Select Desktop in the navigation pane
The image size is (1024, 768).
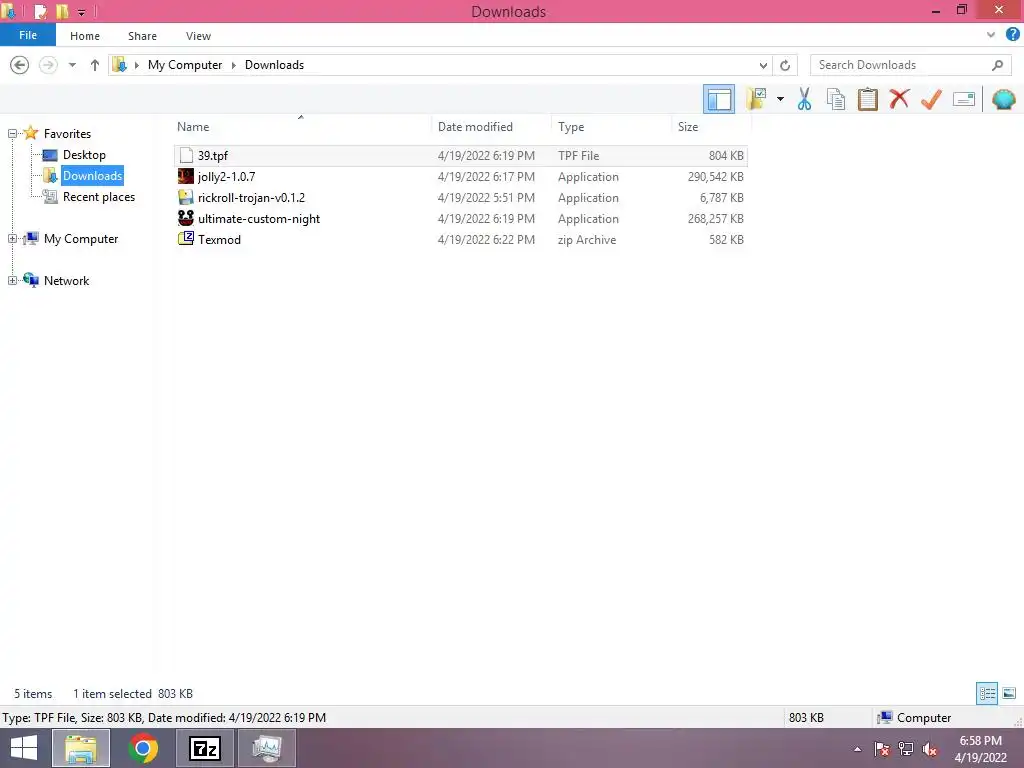(84, 155)
